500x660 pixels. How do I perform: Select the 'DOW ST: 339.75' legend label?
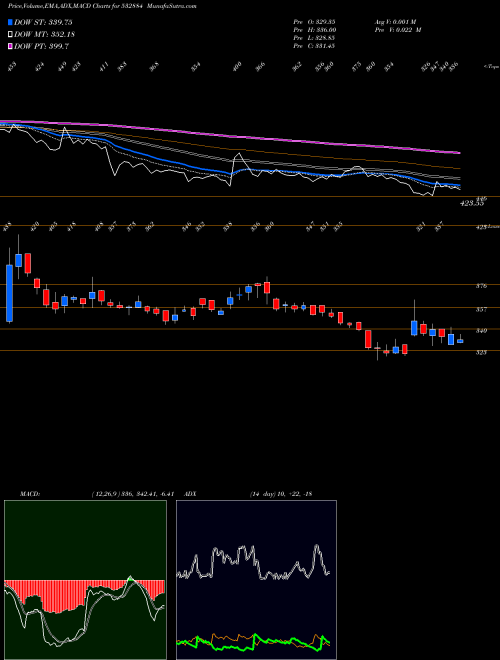tap(41, 22)
